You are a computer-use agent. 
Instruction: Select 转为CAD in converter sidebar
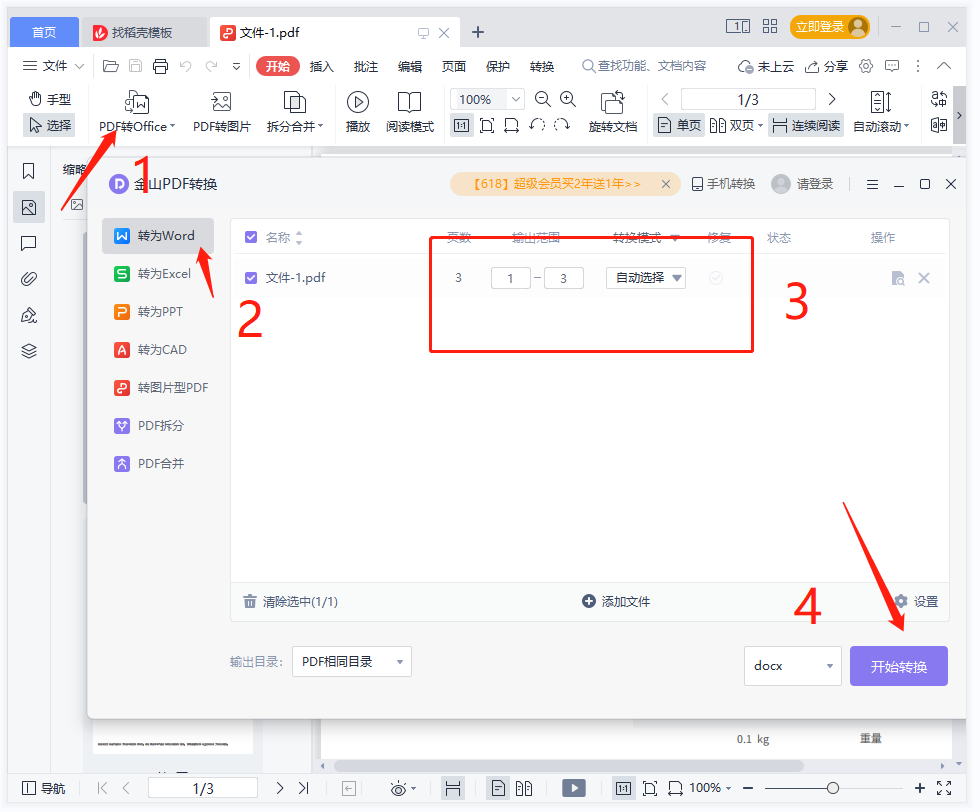(x=158, y=349)
